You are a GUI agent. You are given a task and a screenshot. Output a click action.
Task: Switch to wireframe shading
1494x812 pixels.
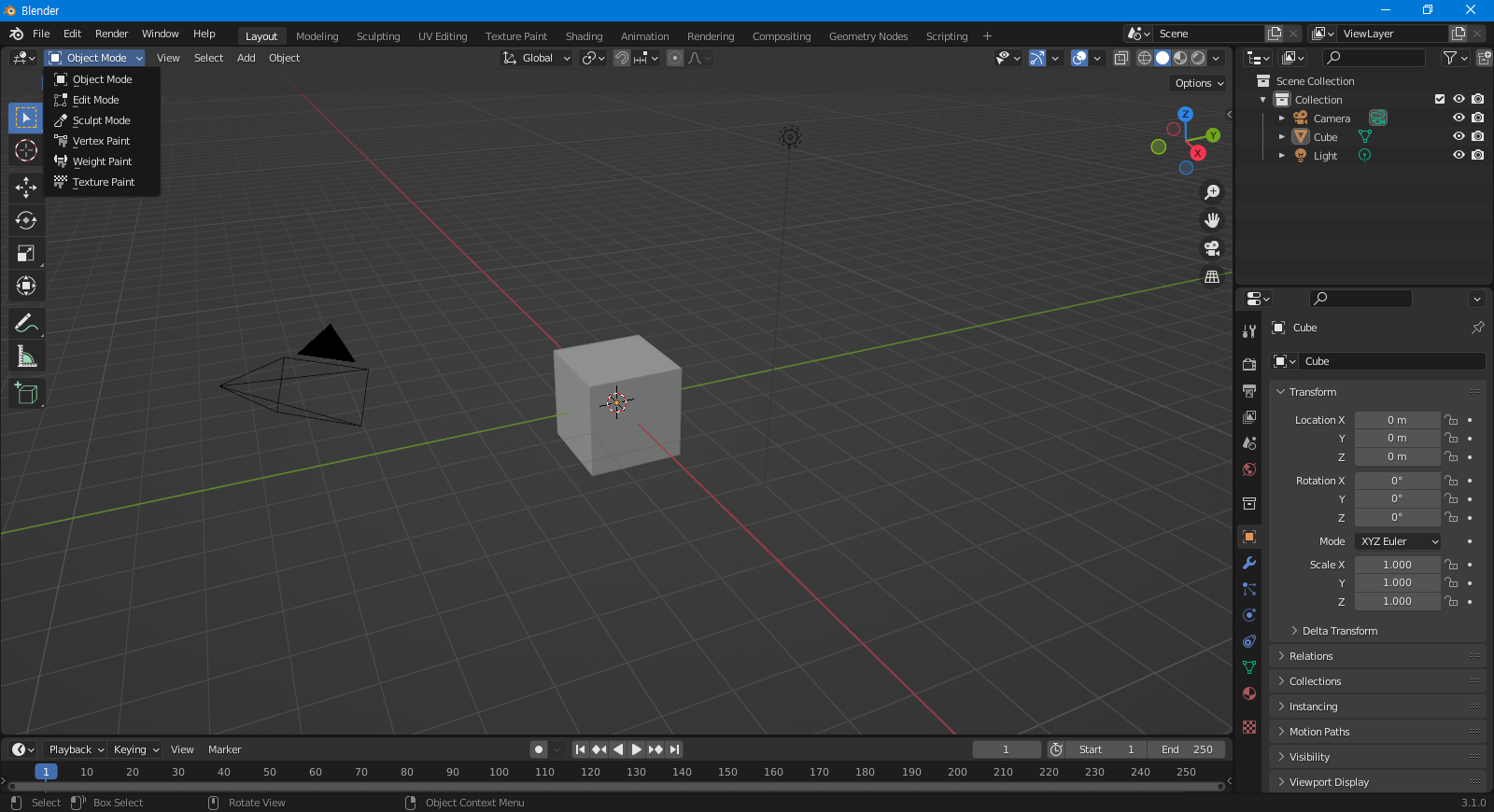(1144, 58)
